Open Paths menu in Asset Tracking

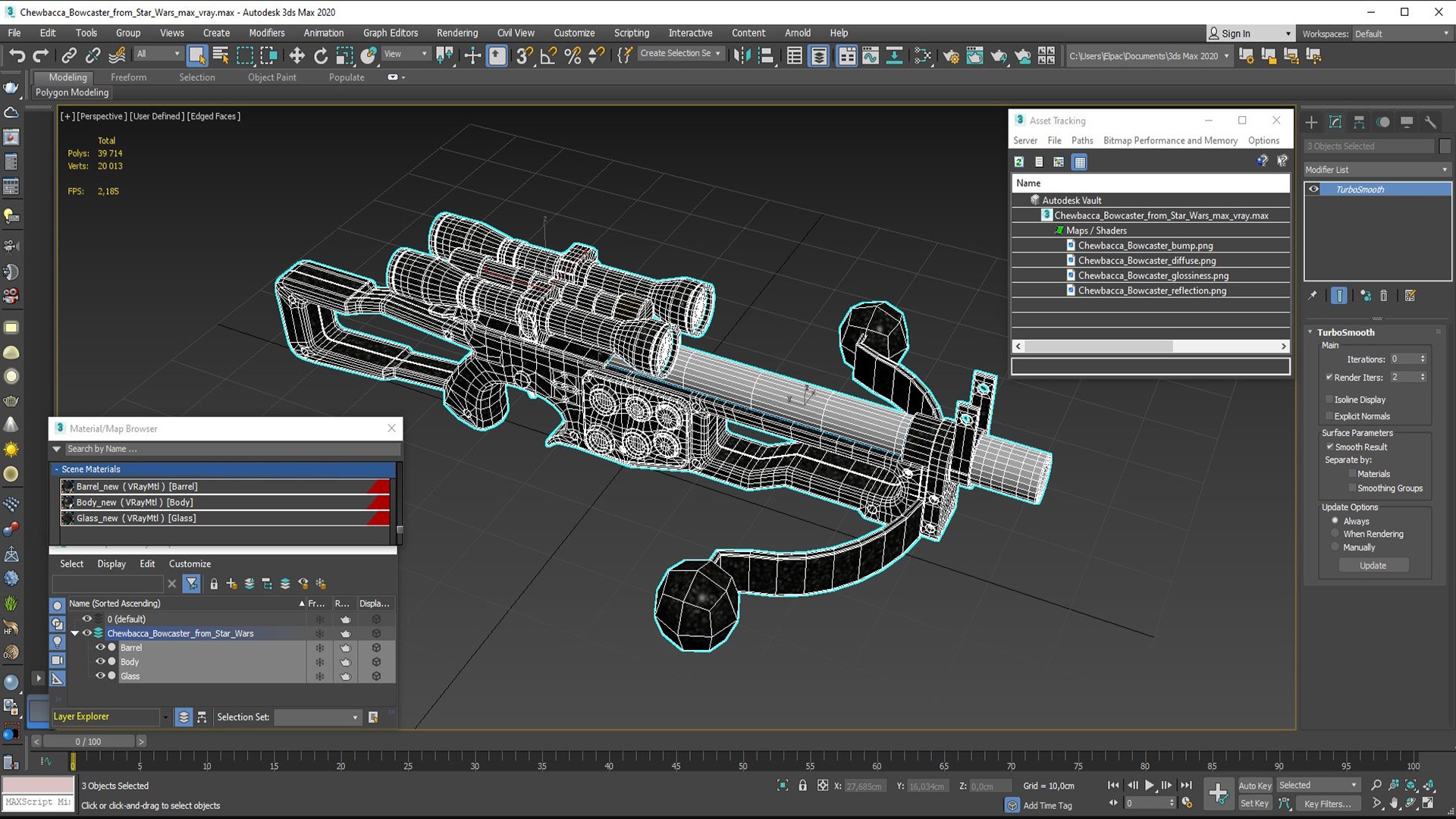pyautogui.click(x=1082, y=141)
